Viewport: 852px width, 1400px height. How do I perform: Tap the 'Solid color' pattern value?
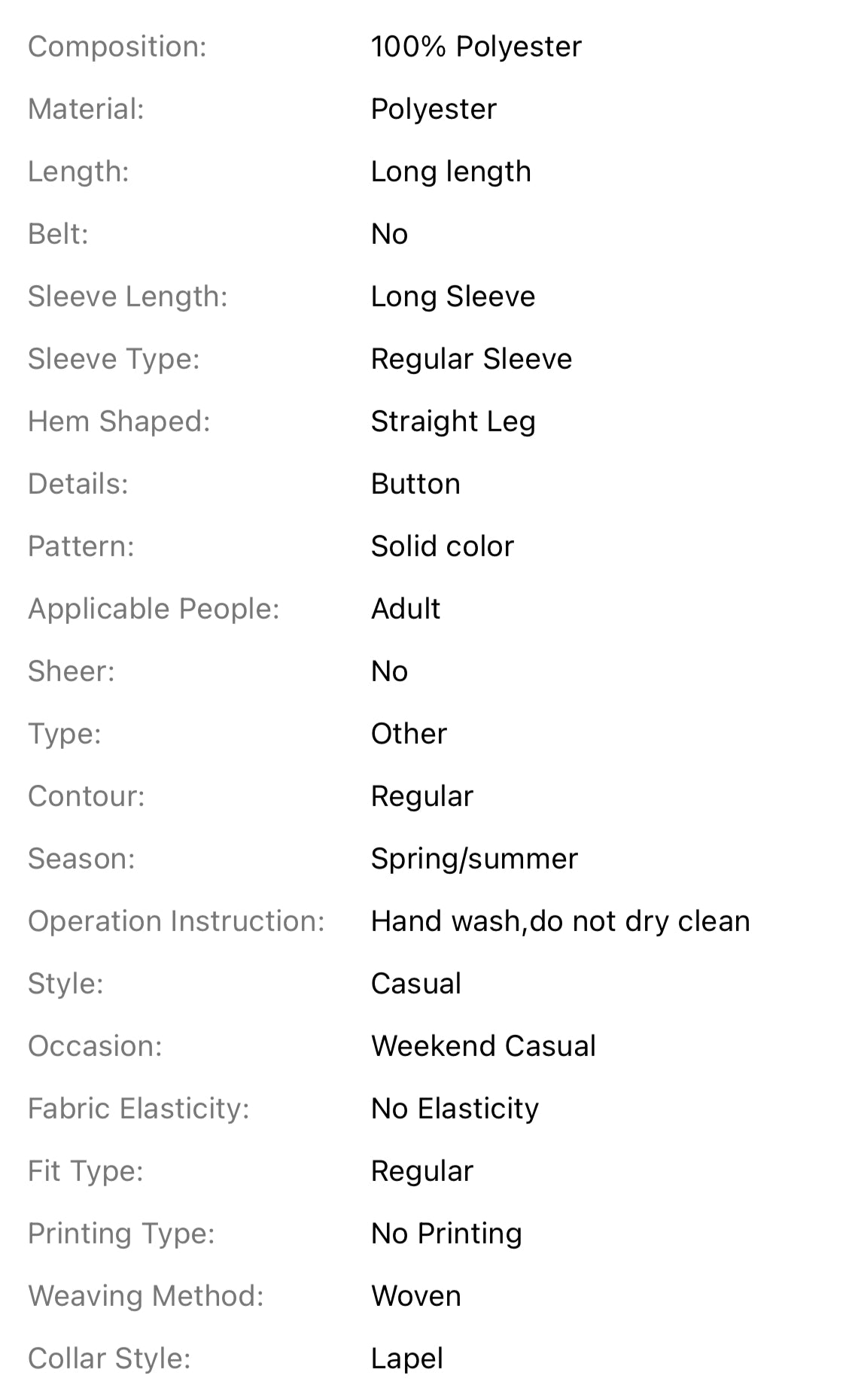[x=442, y=546]
